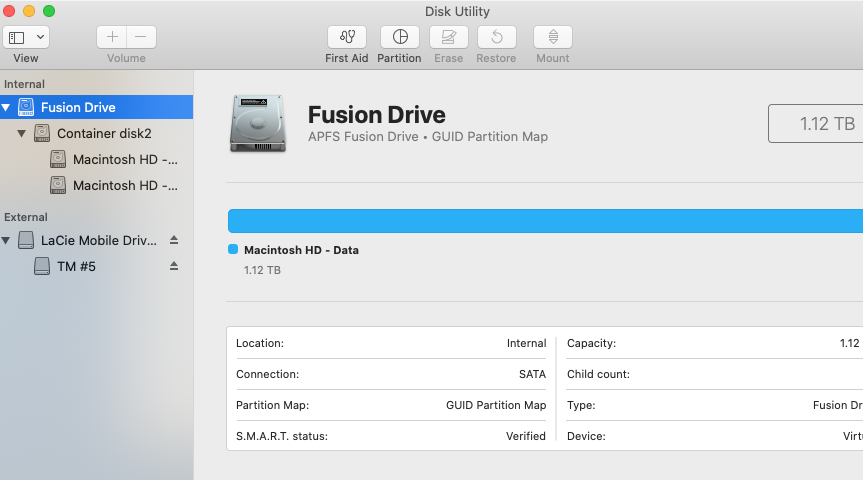Viewport: 863px width, 480px height.
Task: Click the Type row label
Action: tap(581, 405)
